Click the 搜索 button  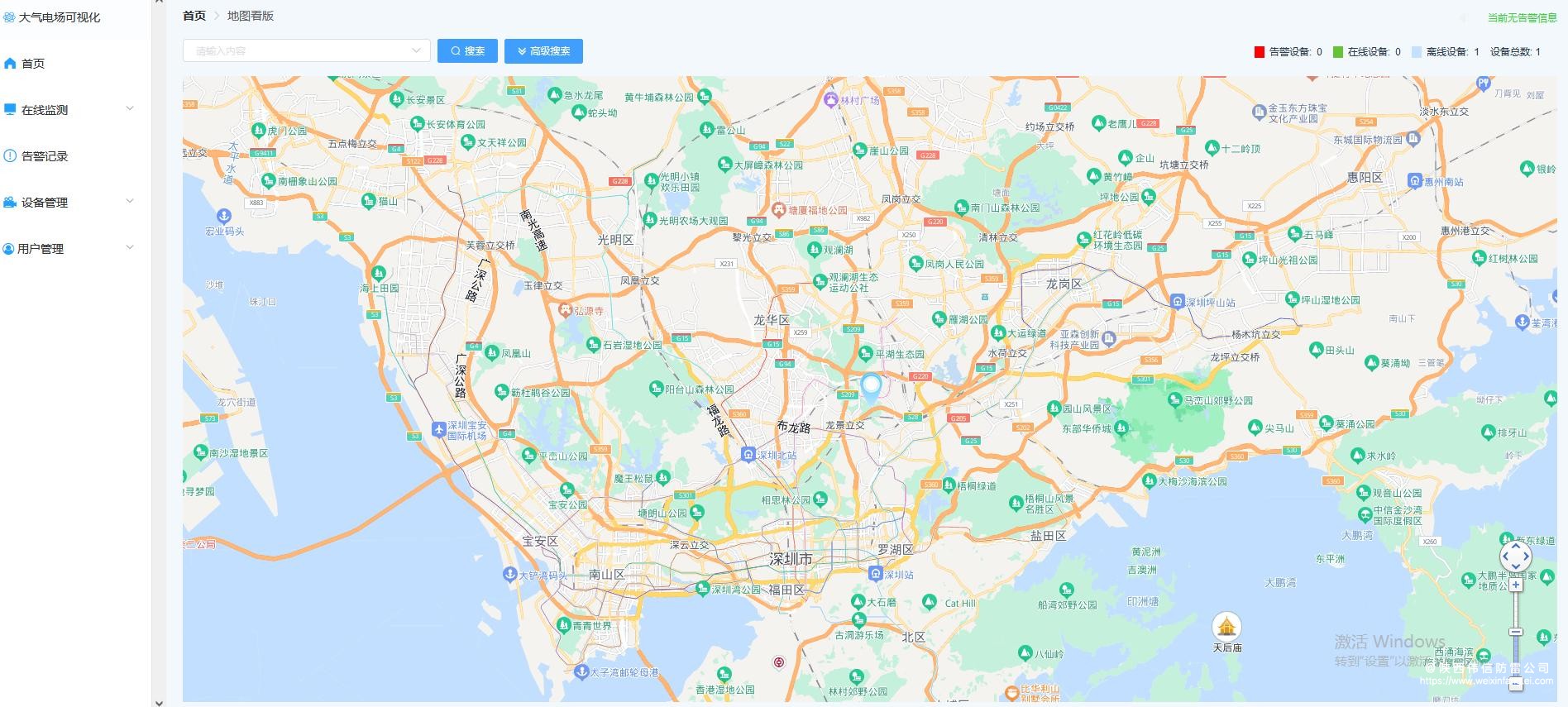click(x=467, y=50)
